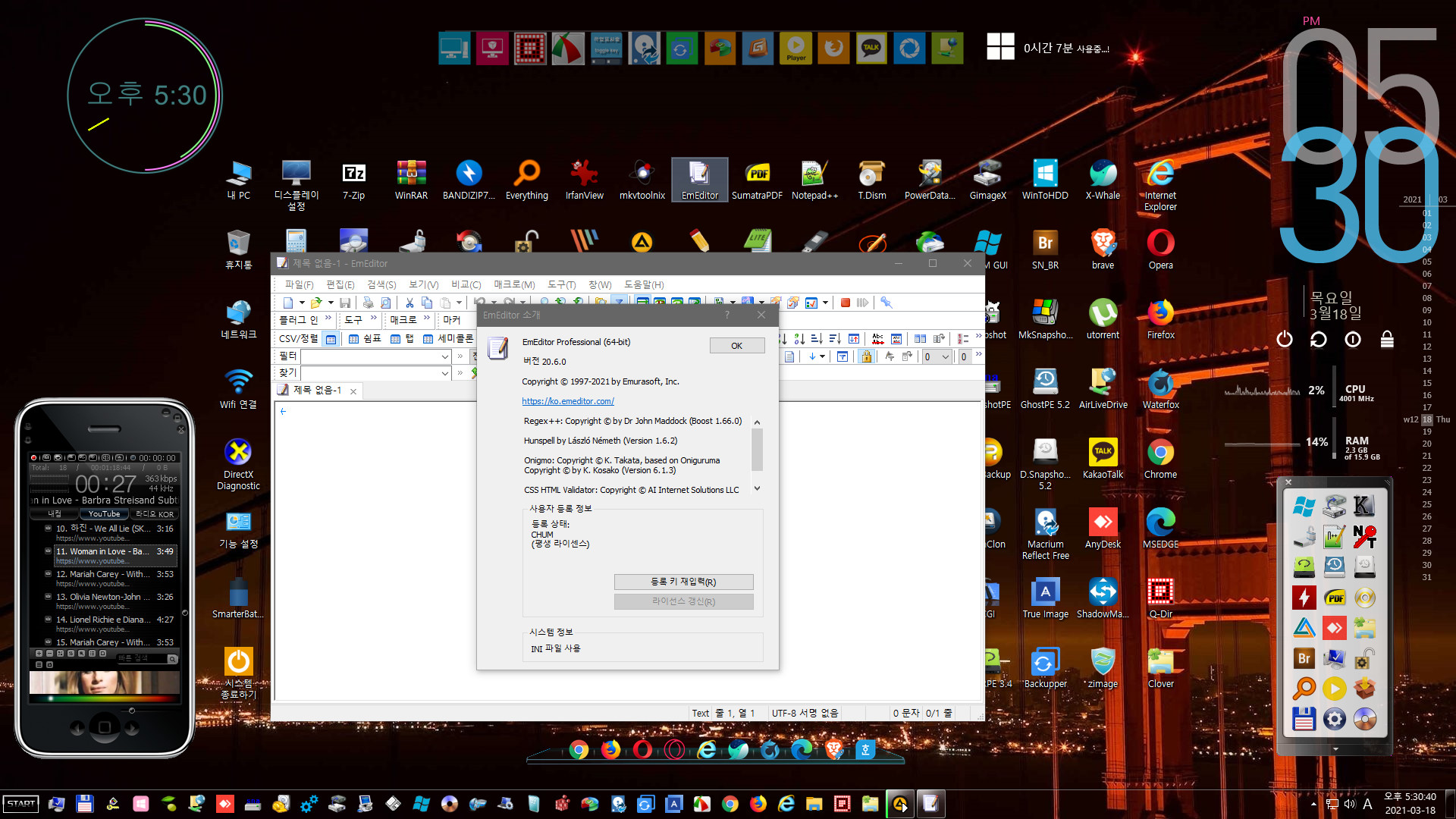Open the 파일(F) menu

point(299,284)
